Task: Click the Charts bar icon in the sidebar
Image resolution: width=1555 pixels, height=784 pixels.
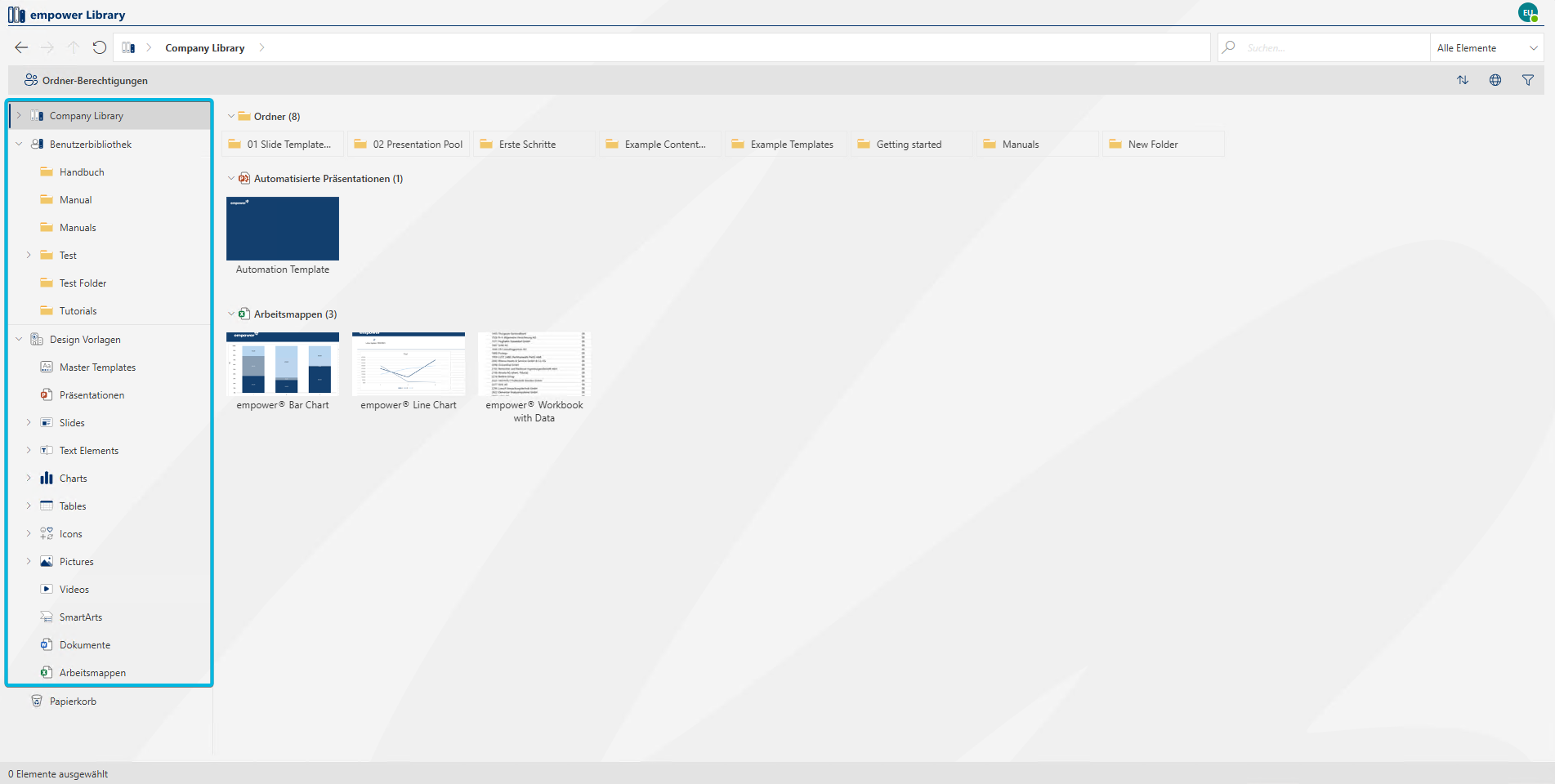Action: pyautogui.click(x=47, y=478)
